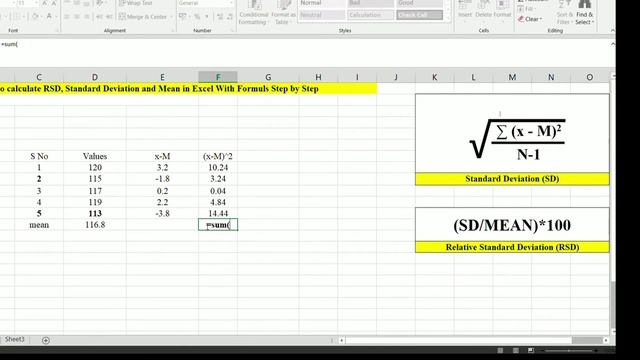The image size is (640, 360).
Task: Add a new sheet with the plus button
Action: click(46, 340)
